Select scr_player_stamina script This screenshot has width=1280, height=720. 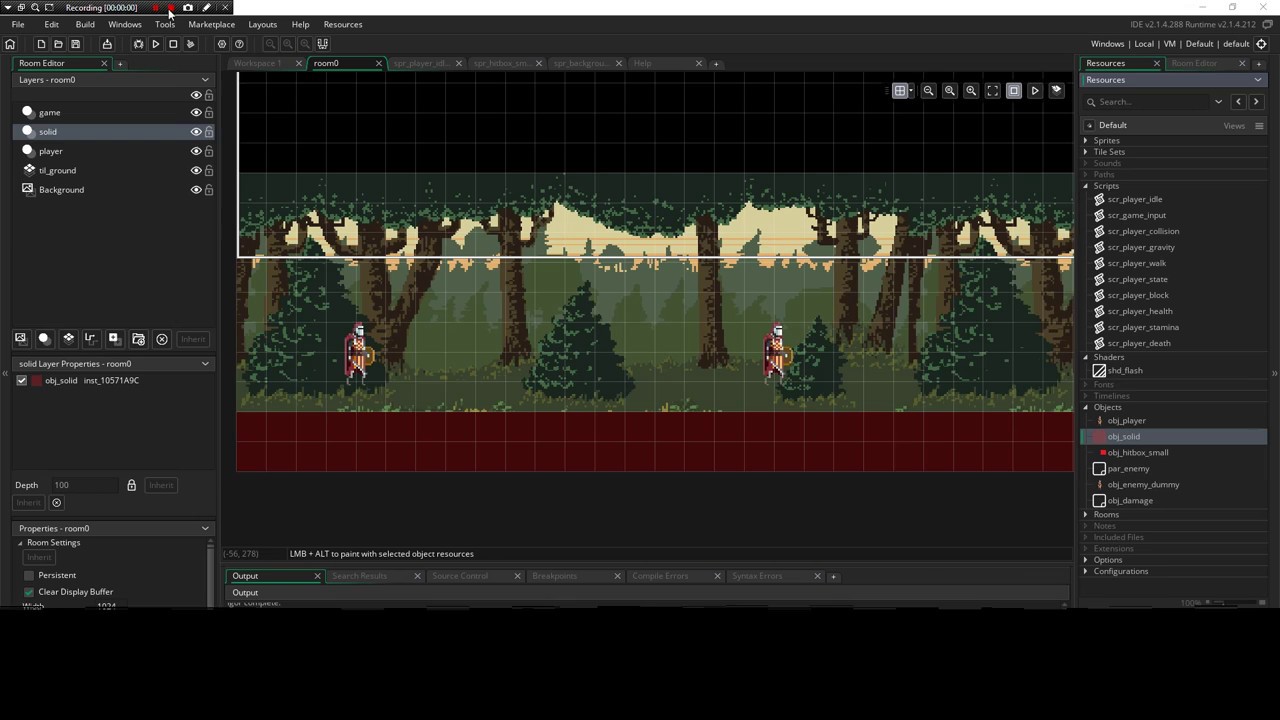coord(1143,327)
